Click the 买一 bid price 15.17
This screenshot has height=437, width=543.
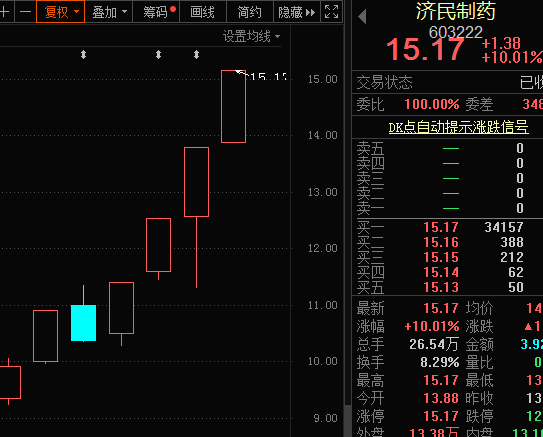click(x=441, y=227)
